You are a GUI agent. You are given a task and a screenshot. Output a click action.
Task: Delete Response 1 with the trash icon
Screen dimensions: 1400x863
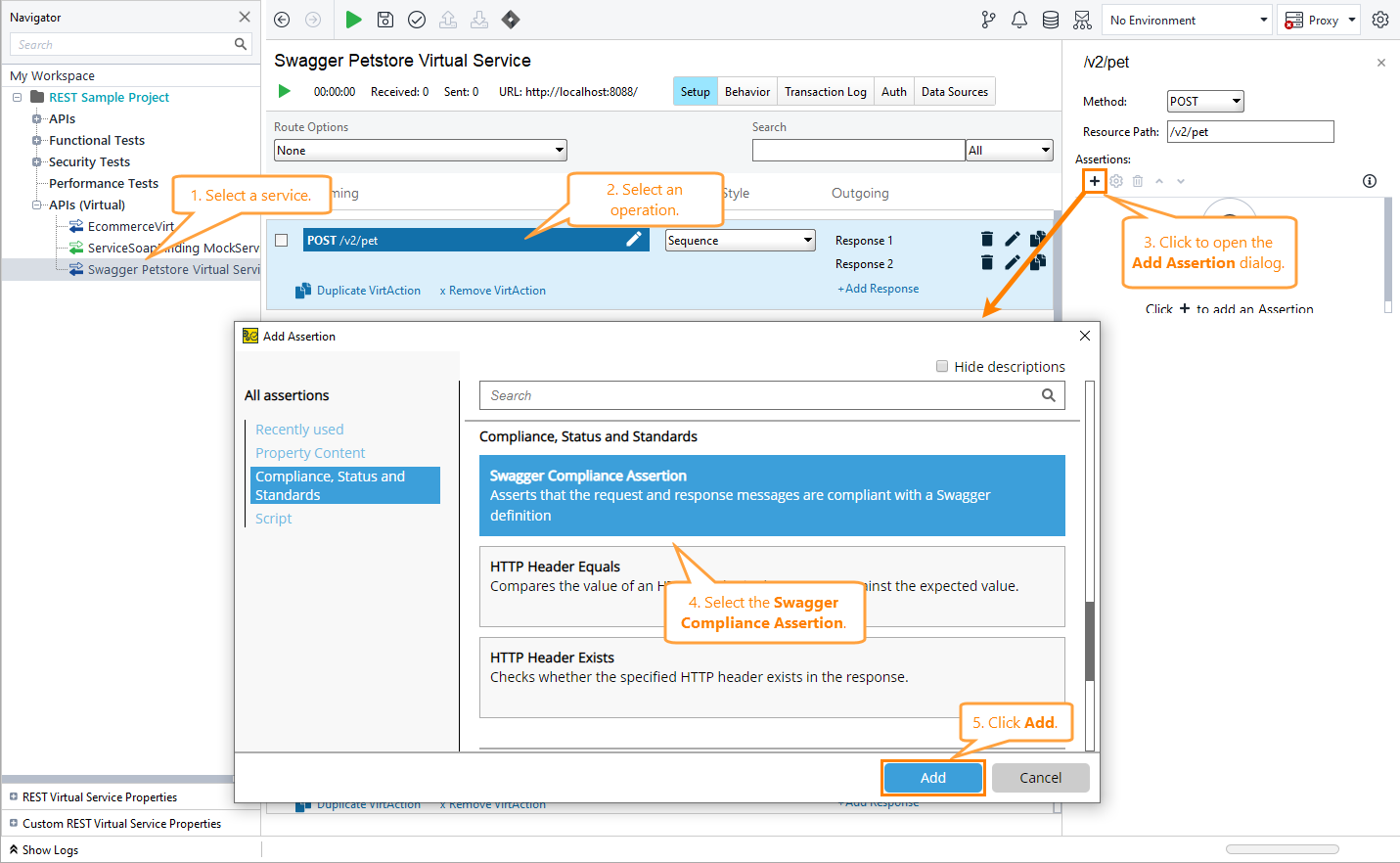click(x=987, y=239)
